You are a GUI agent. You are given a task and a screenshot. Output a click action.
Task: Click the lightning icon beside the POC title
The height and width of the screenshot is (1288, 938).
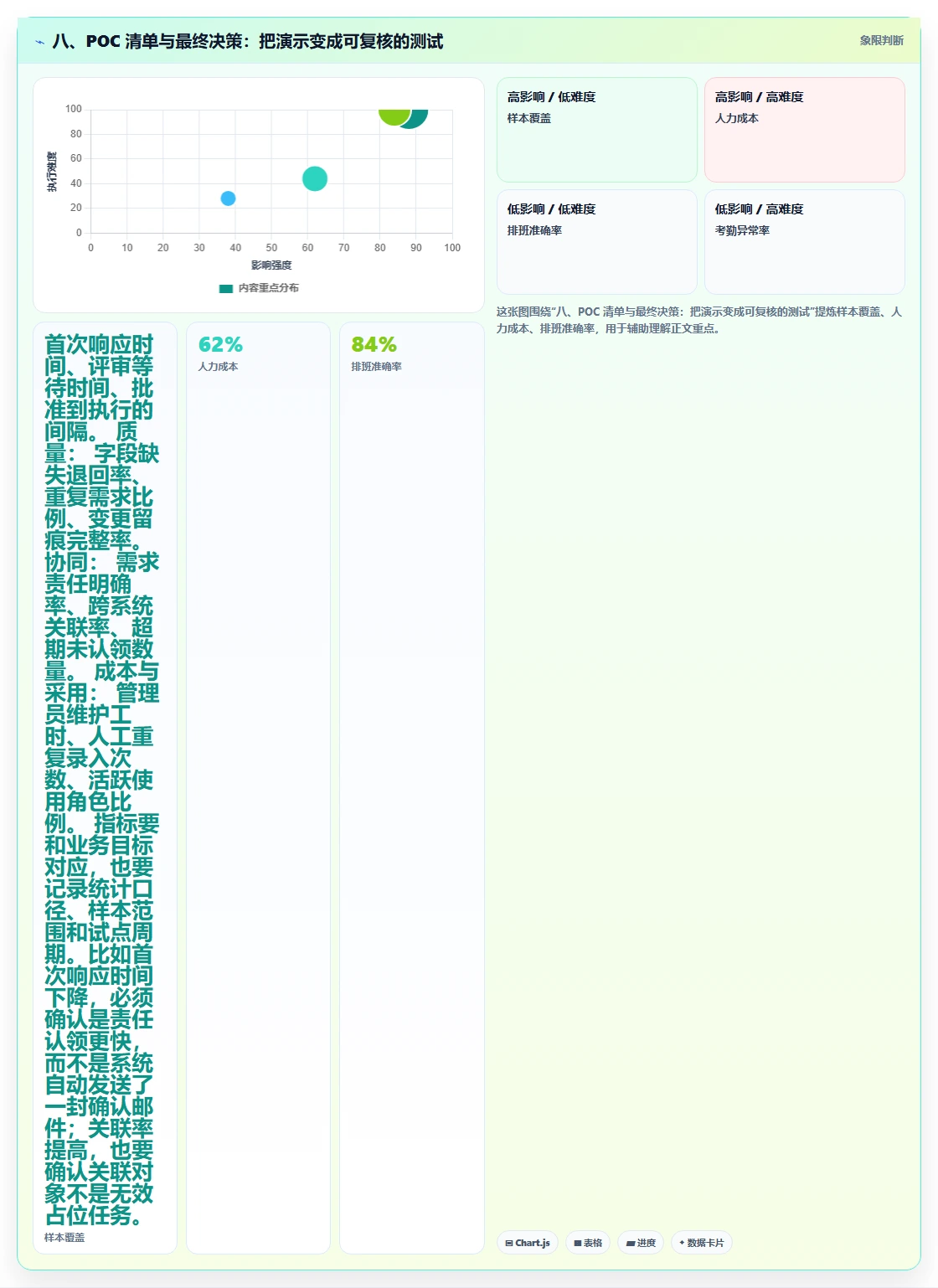(x=39, y=42)
